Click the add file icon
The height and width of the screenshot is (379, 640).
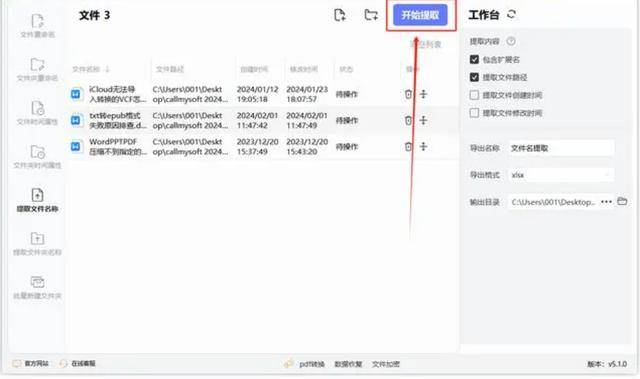coord(339,15)
